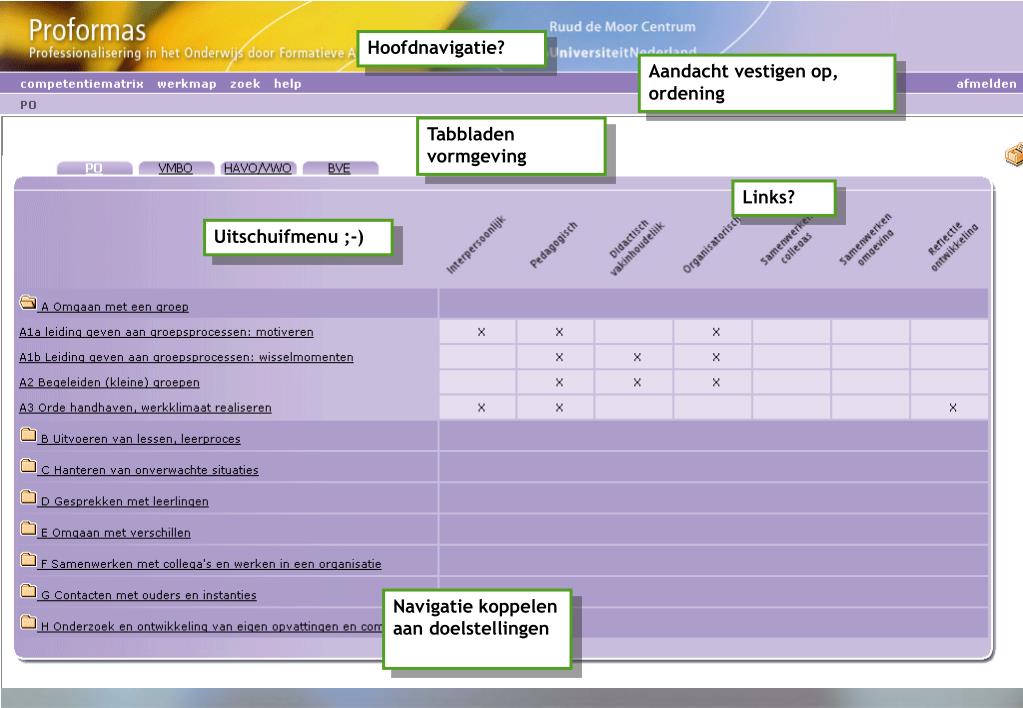Click the Interpersoonlijk column header
This screenshot has height=708, width=1023.
[476, 245]
